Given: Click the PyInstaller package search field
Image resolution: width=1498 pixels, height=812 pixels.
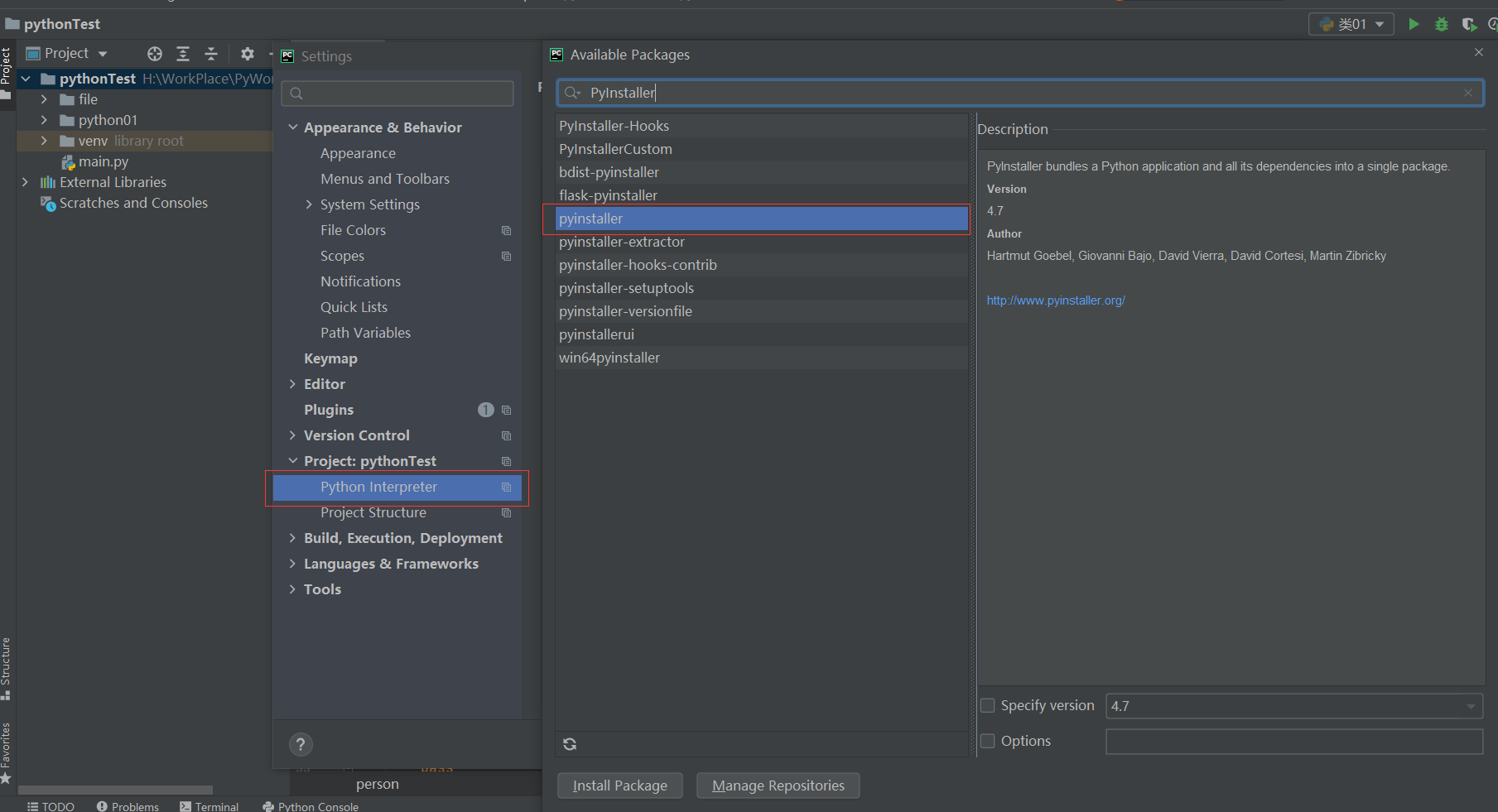Looking at the screenshot, I should point(1019,93).
